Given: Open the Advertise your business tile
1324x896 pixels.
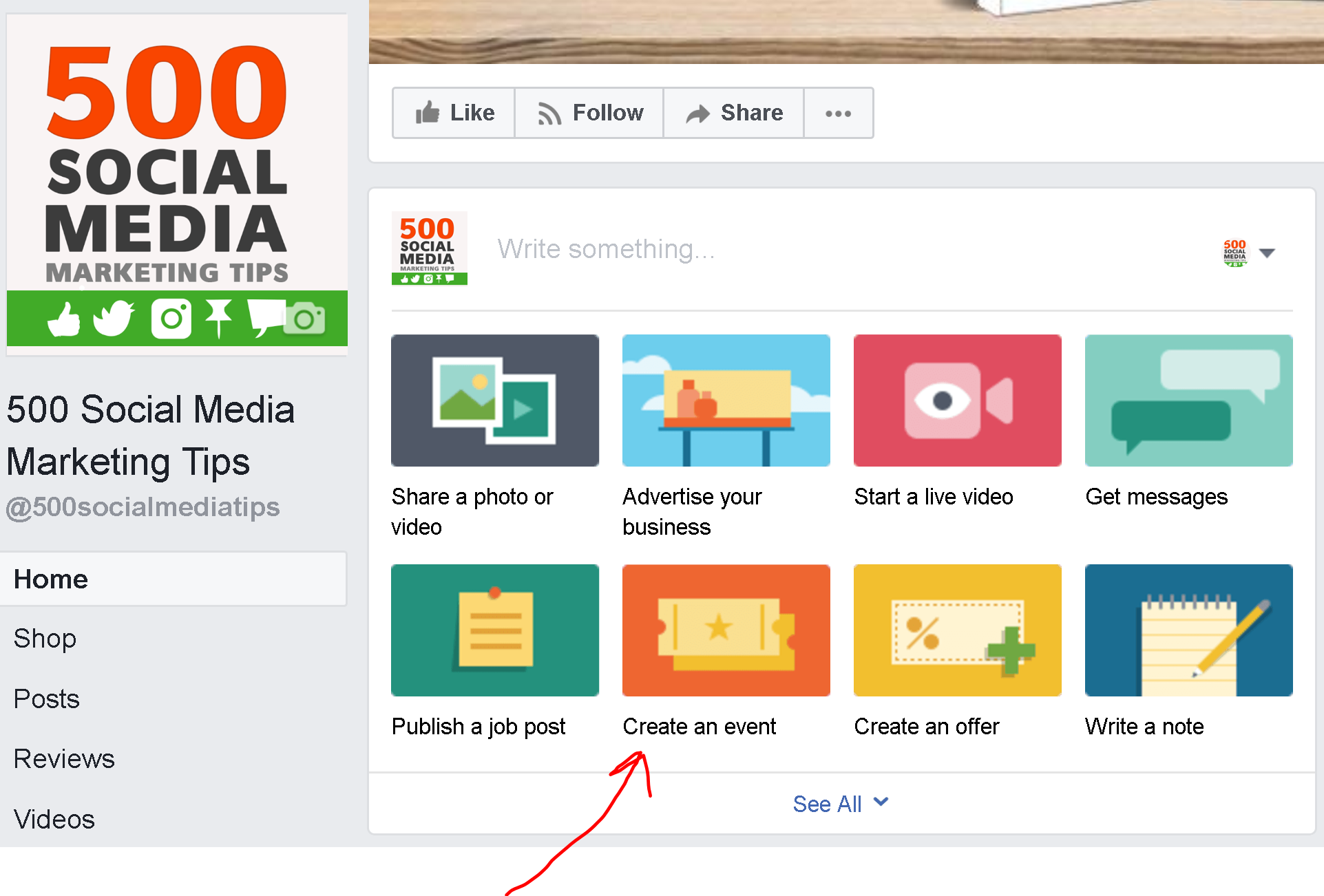Looking at the screenshot, I should [726, 401].
